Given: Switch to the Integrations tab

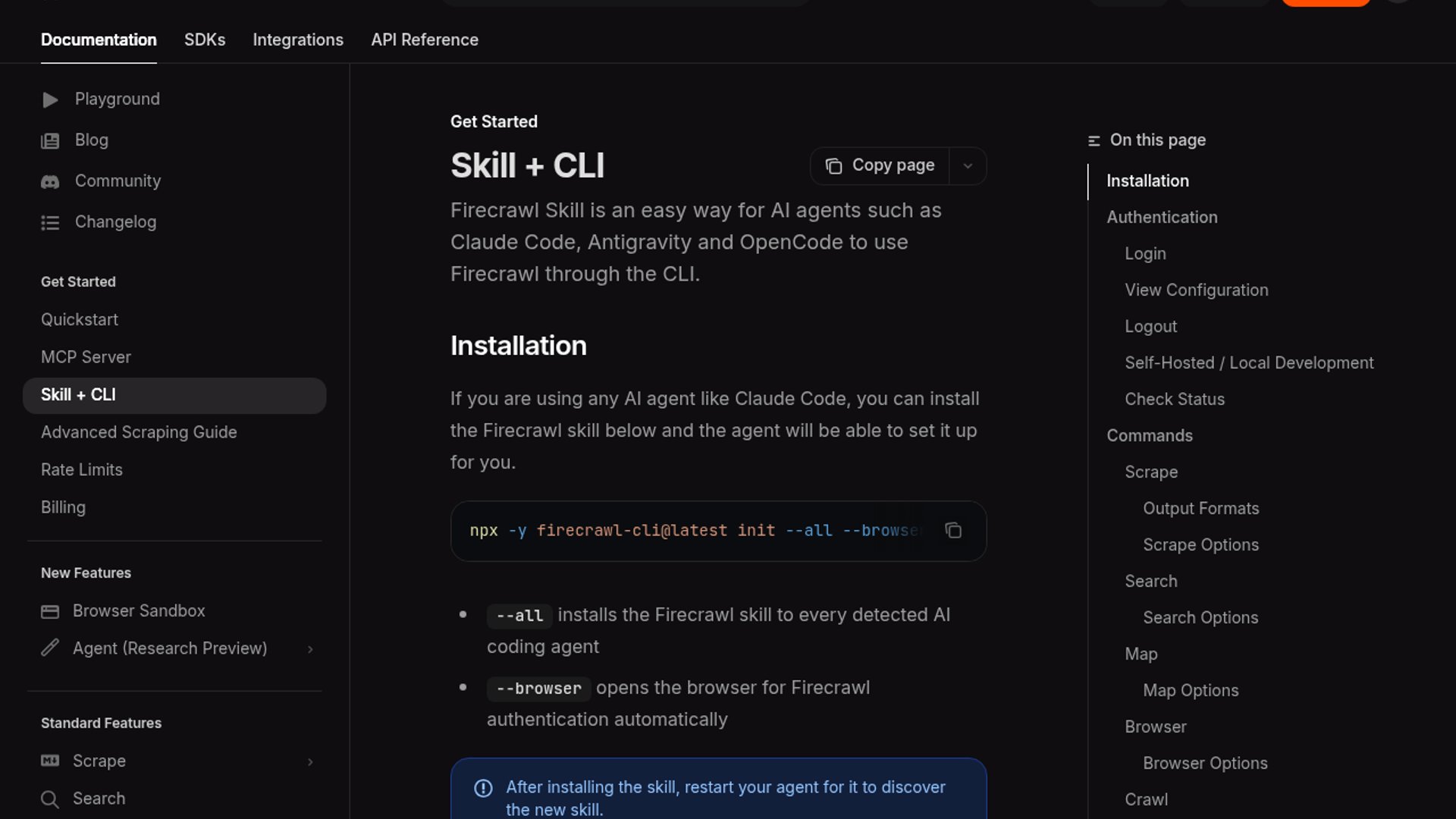Looking at the screenshot, I should pos(298,40).
